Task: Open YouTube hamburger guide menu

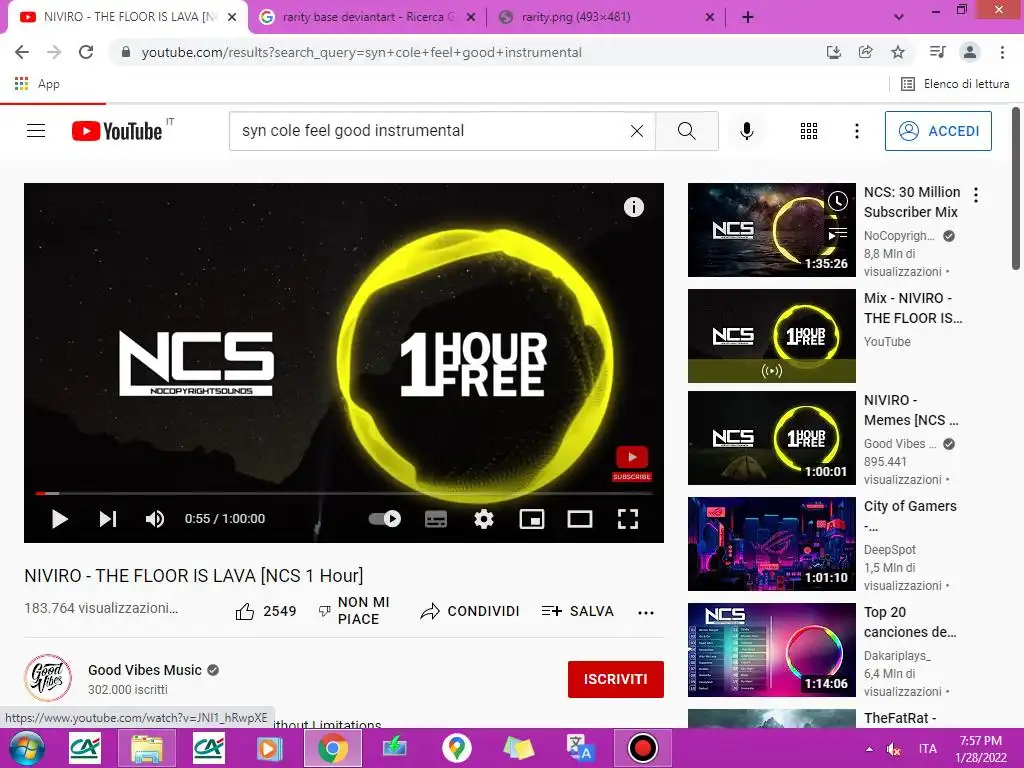Action: click(36, 131)
